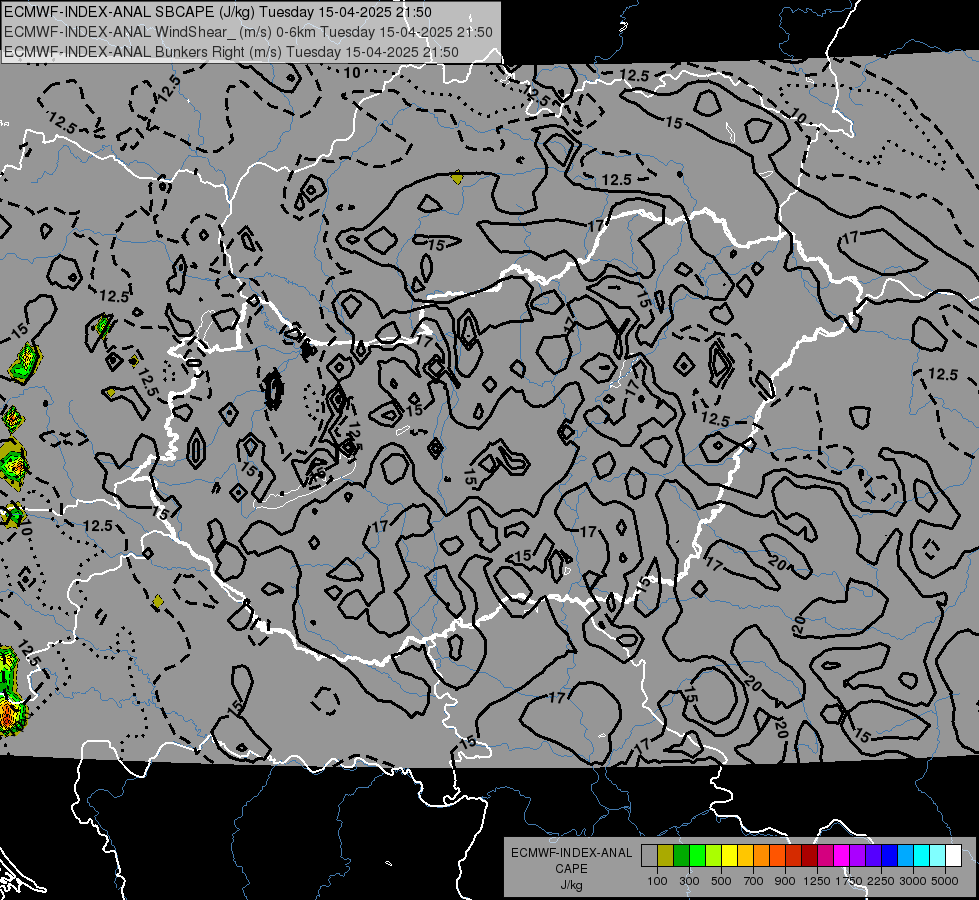
Task: Click the 500 legend tick value
Action: 721,881
